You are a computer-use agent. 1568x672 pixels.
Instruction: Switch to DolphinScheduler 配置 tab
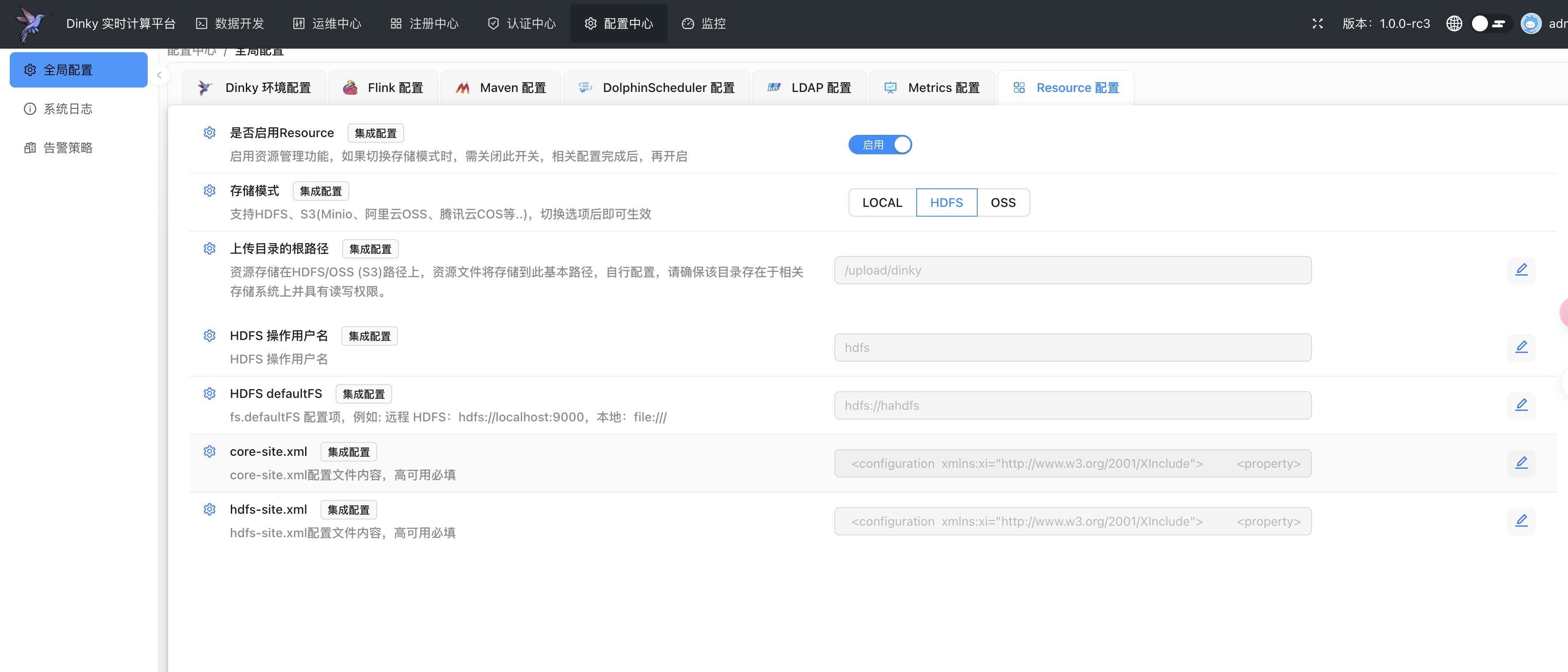(656, 88)
